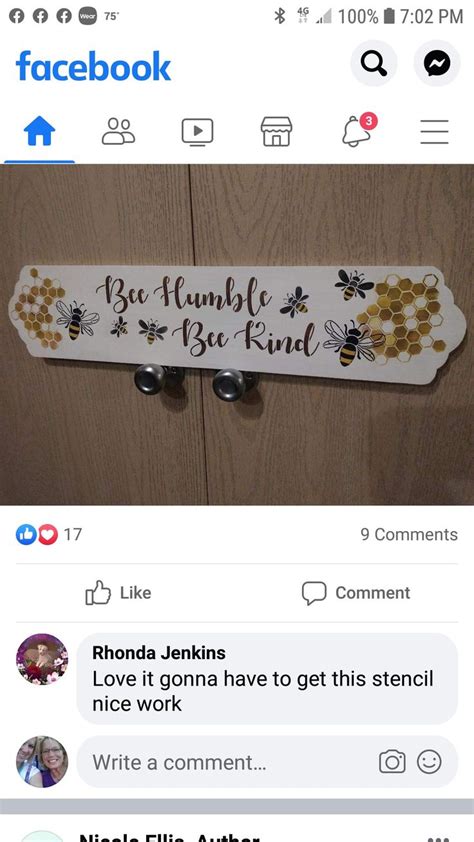View the 17 reactions list
This screenshot has width=474, height=842.
click(x=49, y=534)
